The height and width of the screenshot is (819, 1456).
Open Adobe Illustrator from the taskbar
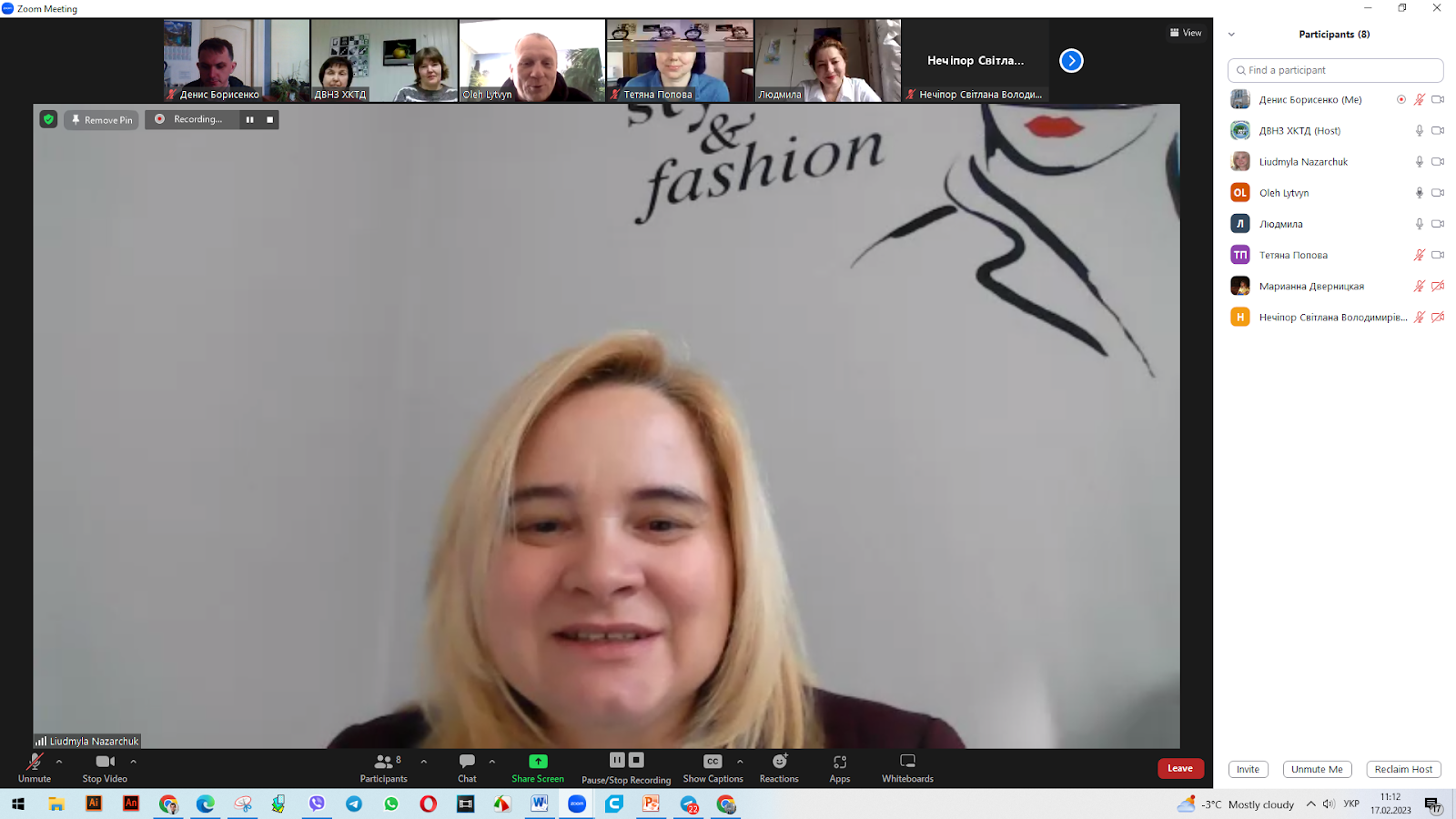click(x=94, y=804)
